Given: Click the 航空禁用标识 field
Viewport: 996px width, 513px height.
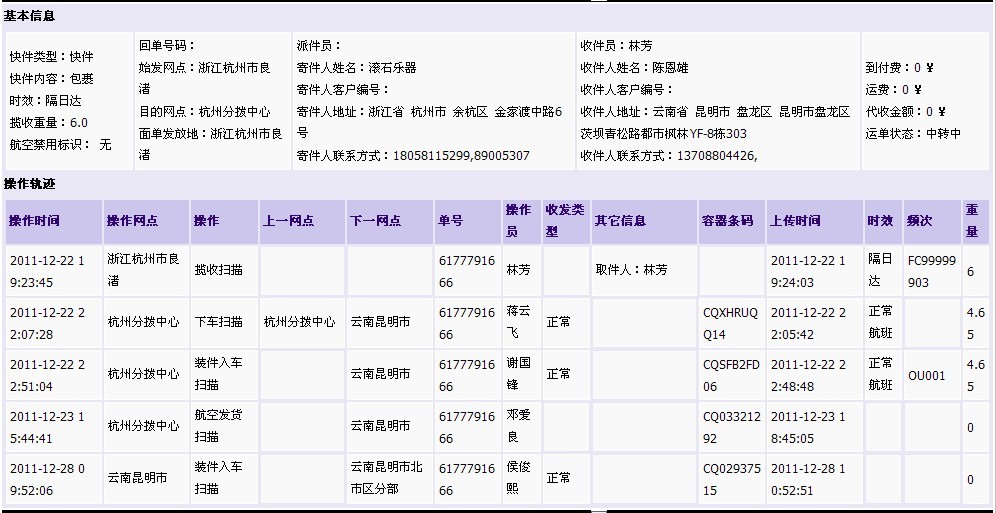Looking at the screenshot, I should [60, 145].
